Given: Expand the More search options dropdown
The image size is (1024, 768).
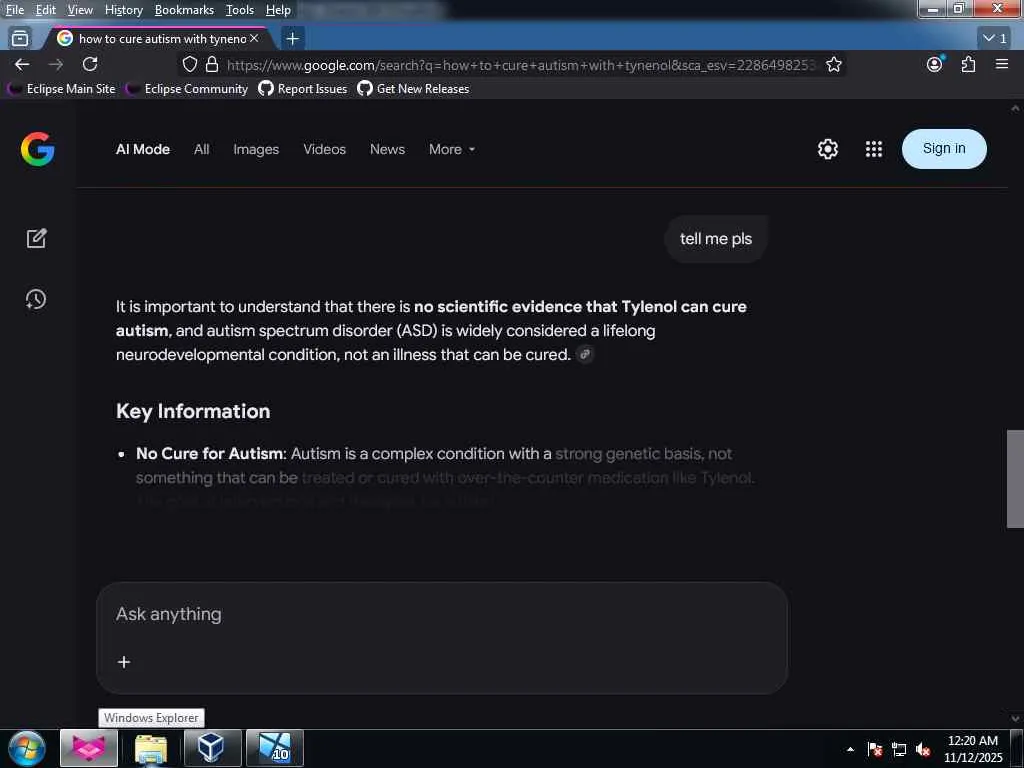Looking at the screenshot, I should [452, 150].
